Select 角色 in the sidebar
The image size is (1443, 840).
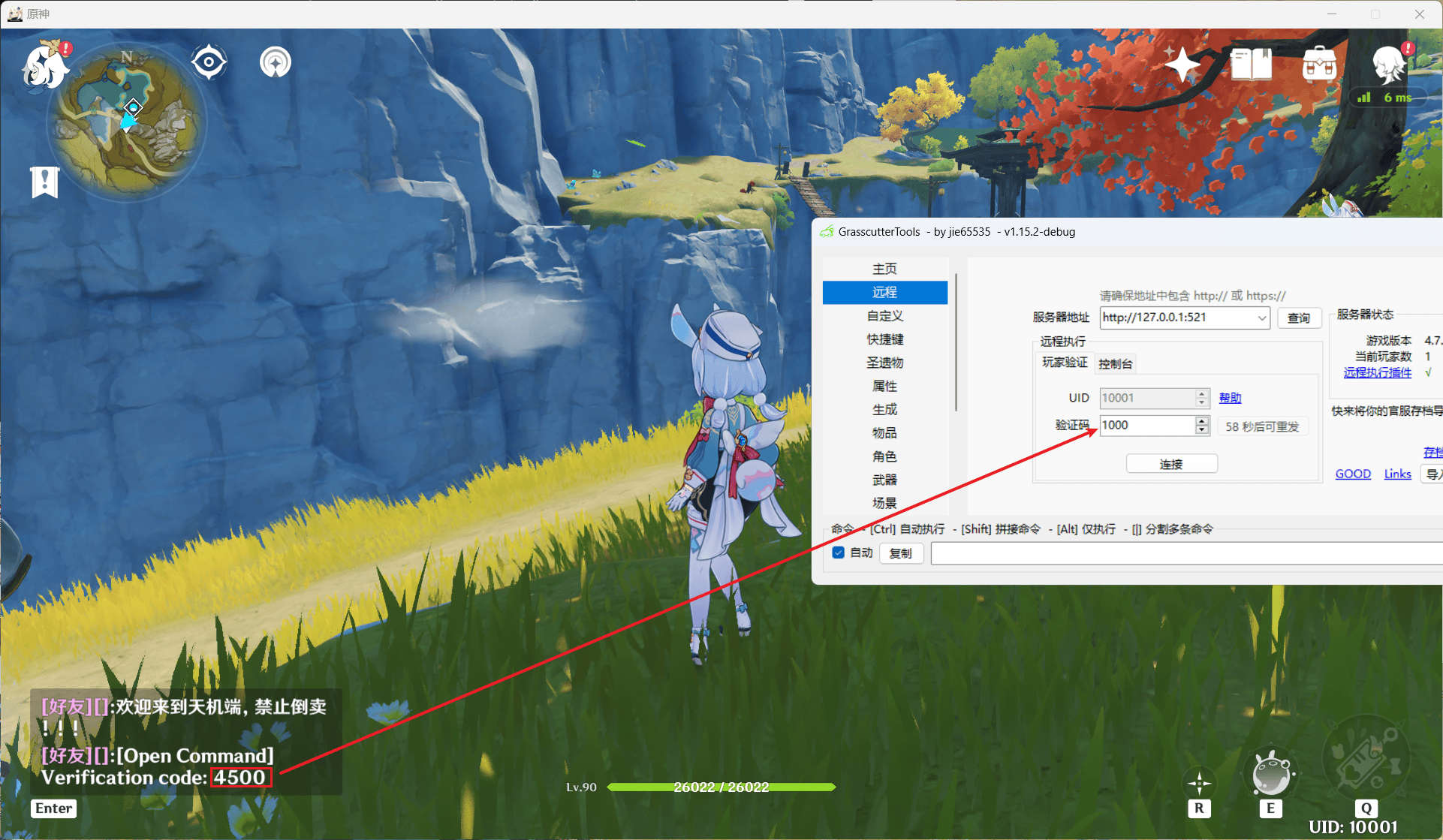tap(884, 456)
